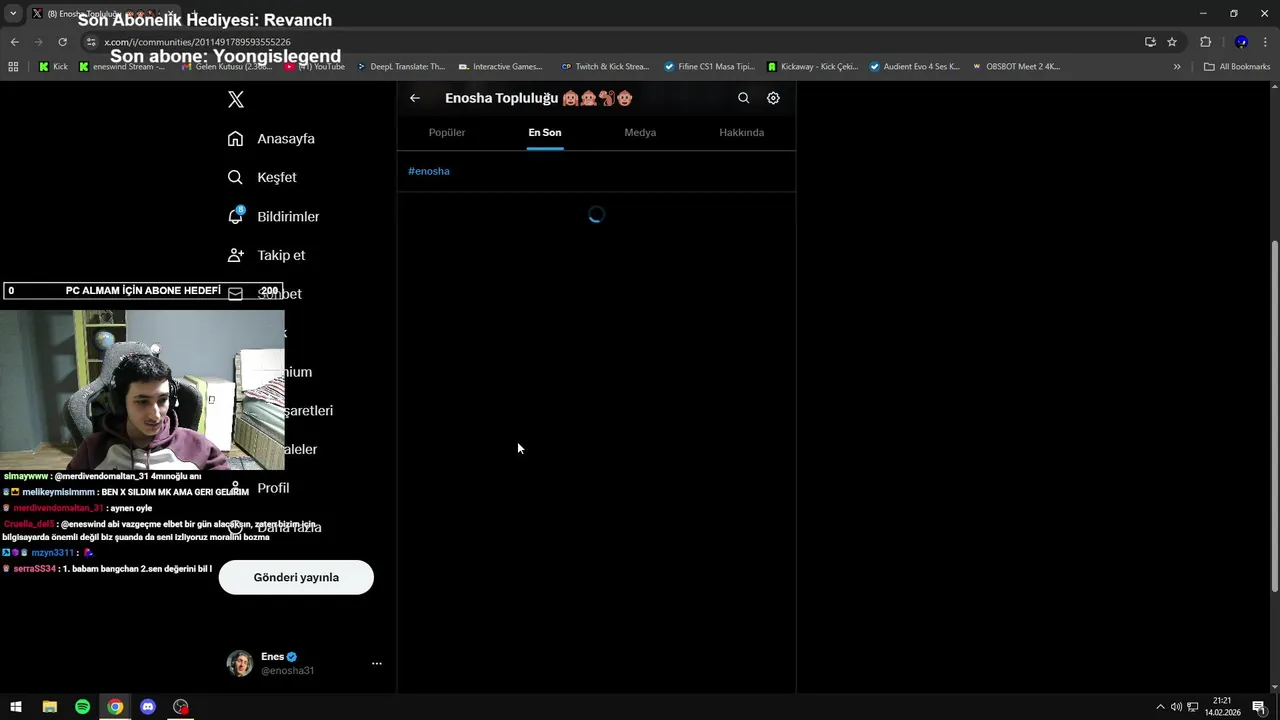Reload the page in Chrome

click(x=62, y=42)
